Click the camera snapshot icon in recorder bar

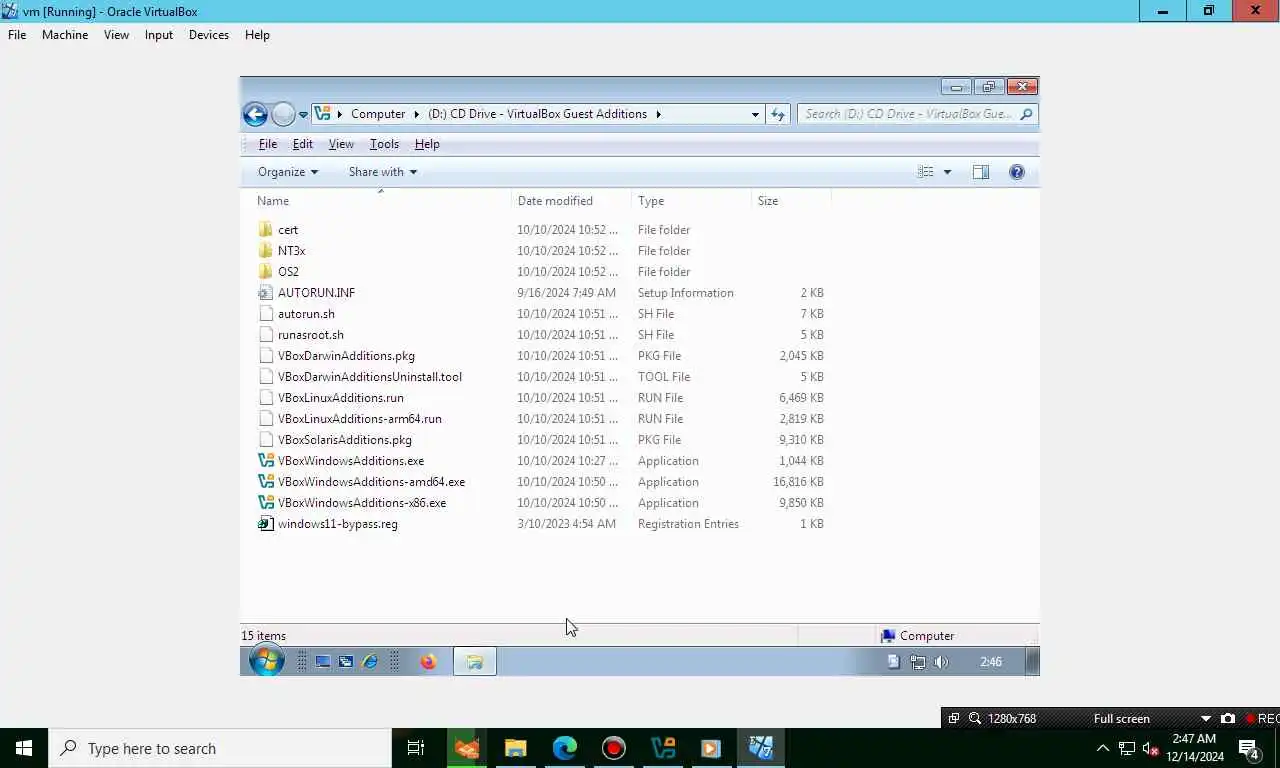click(1228, 718)
